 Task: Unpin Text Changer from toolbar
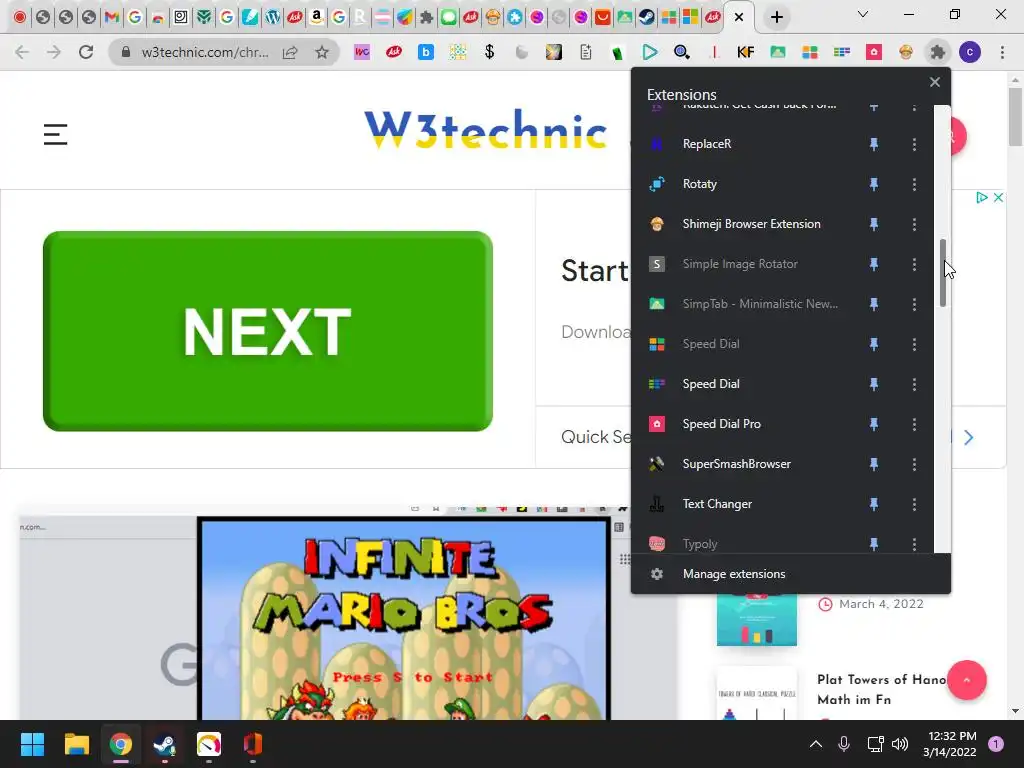click(874, 504)
